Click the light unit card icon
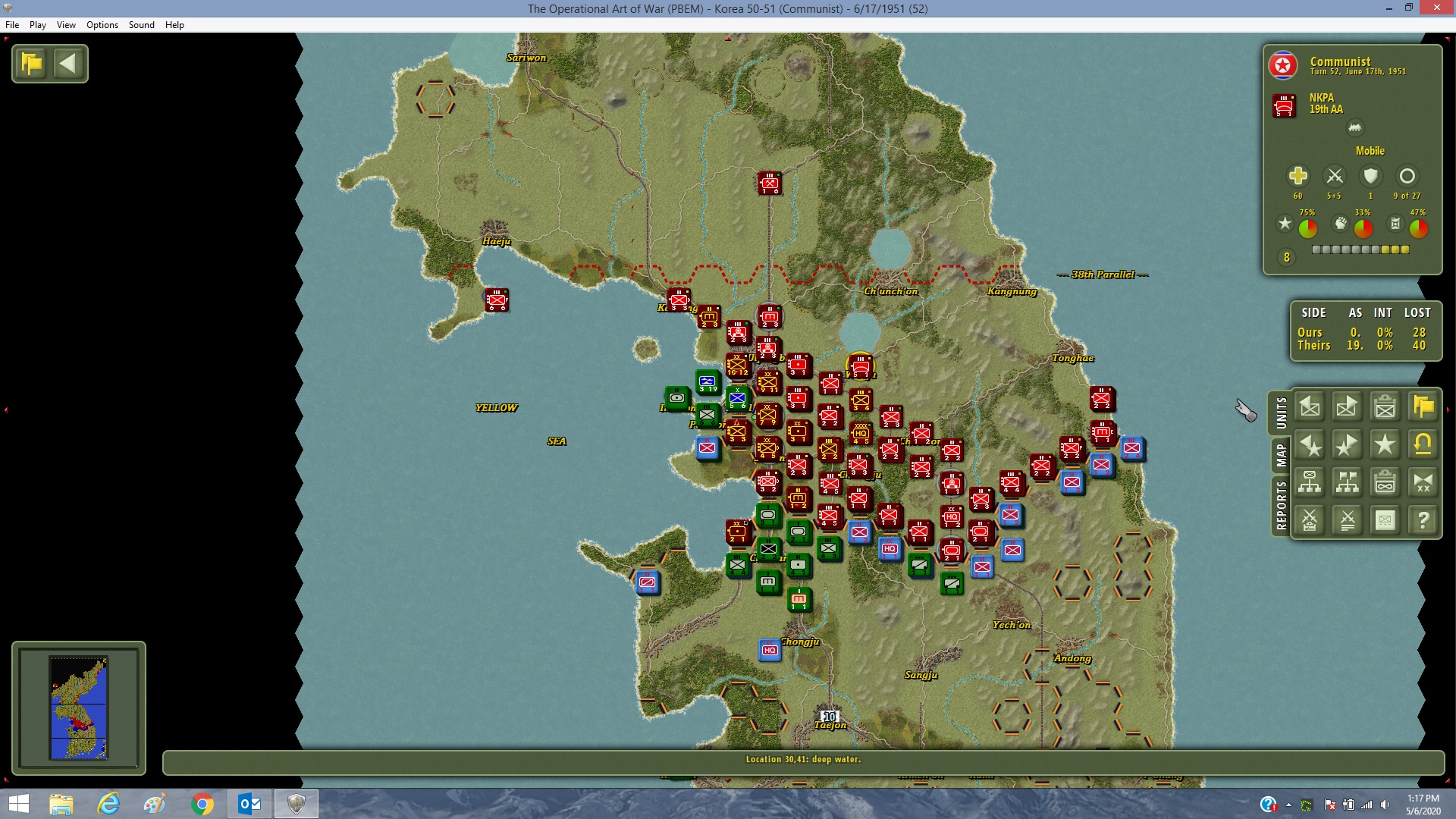 pos(1385,520)
